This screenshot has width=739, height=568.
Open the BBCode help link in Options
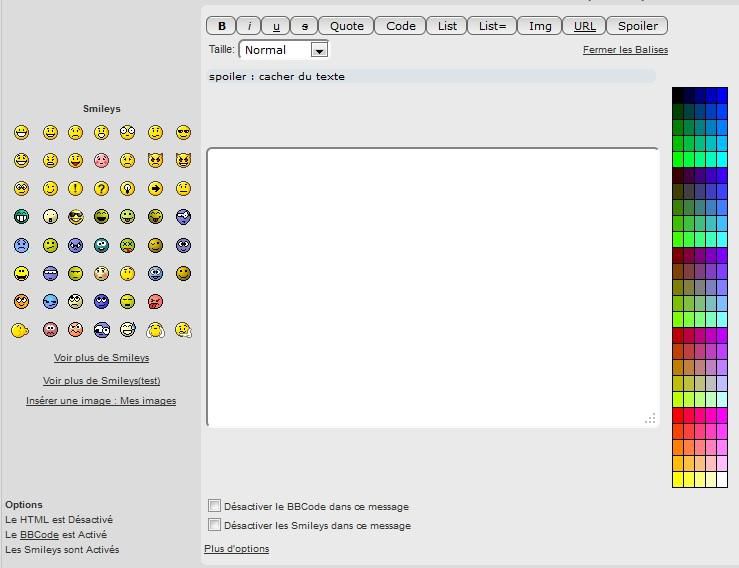point(39,535)
